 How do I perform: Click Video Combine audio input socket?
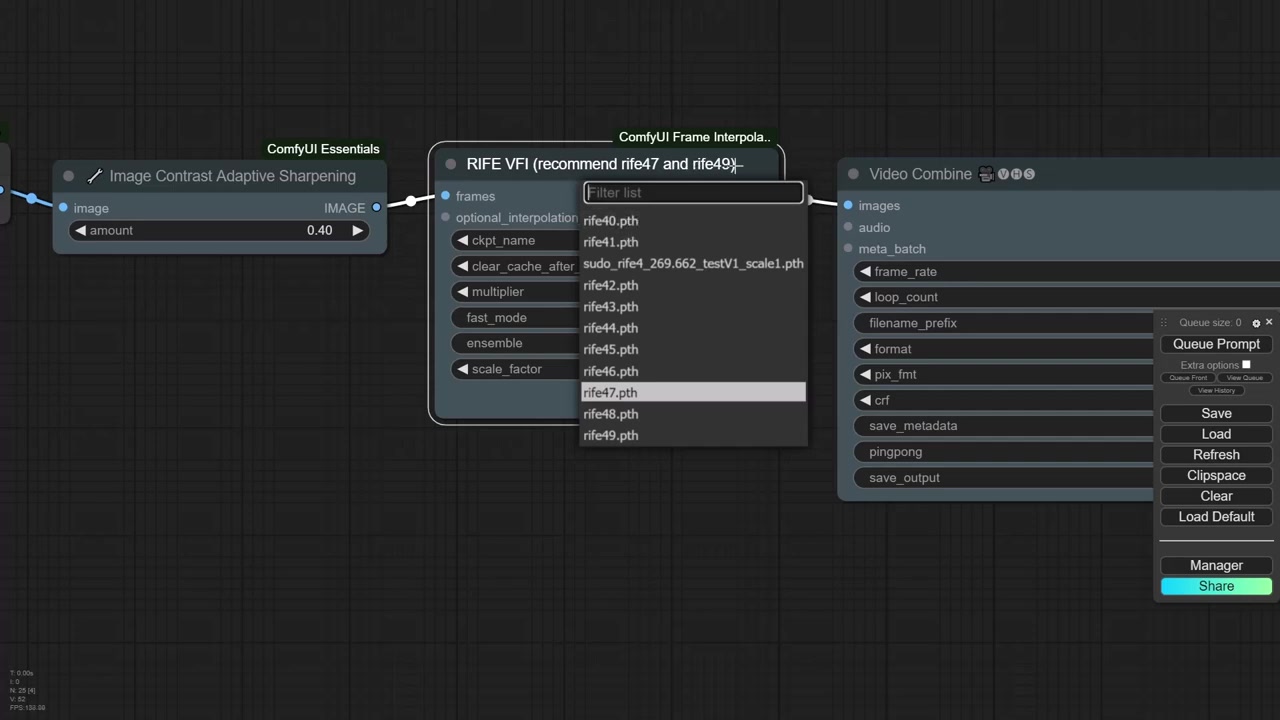click(x=848, y=228)
